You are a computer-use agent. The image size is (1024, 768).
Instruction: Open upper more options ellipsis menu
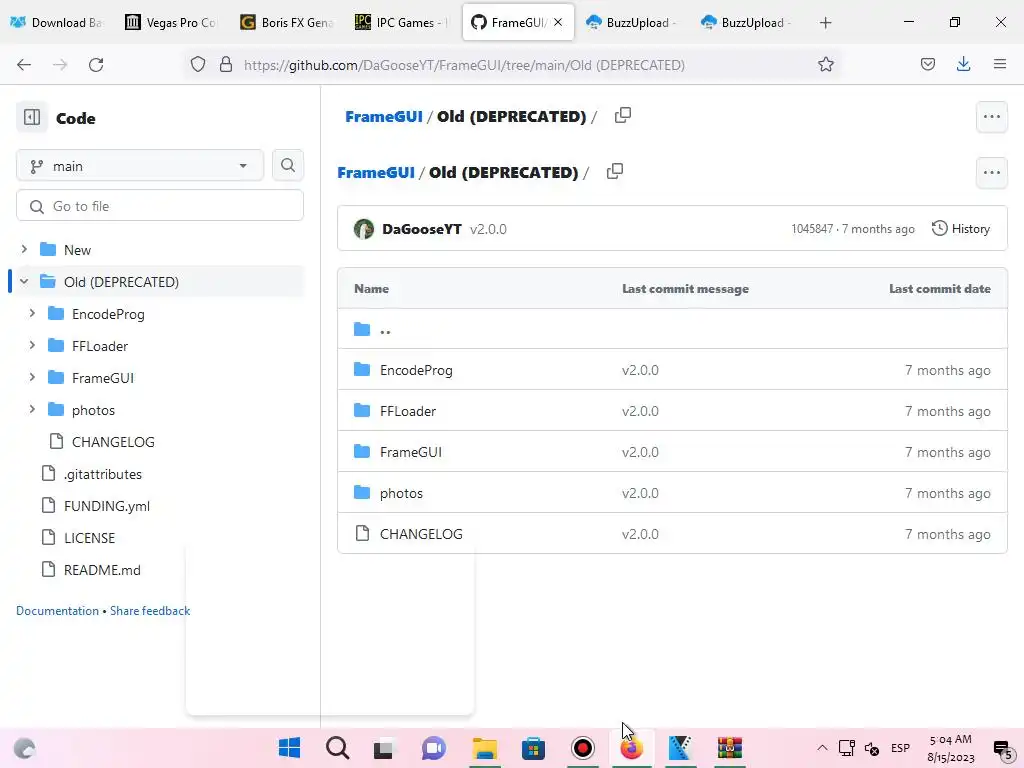point(991,117)
